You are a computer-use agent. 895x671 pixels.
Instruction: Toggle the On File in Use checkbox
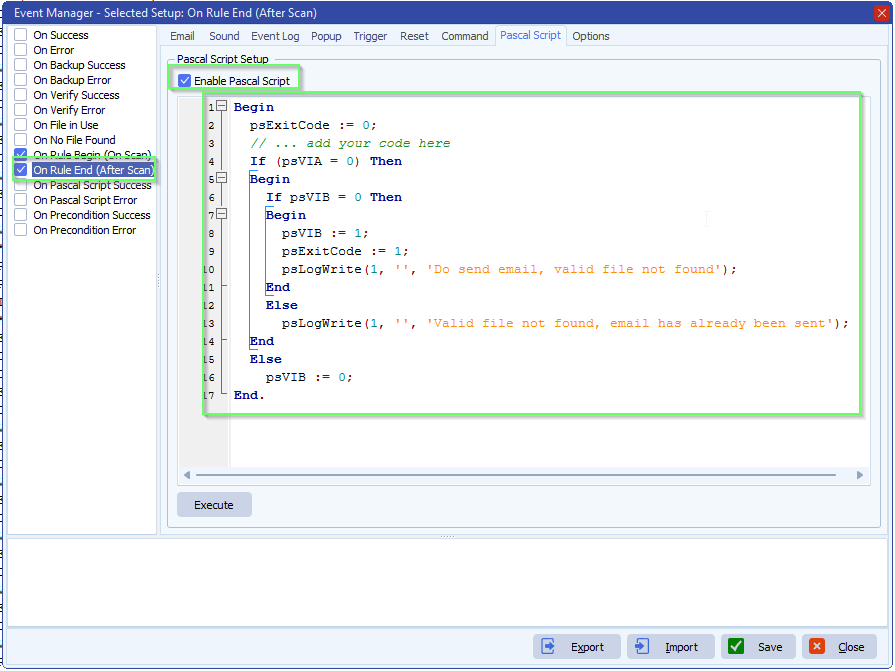21,125
